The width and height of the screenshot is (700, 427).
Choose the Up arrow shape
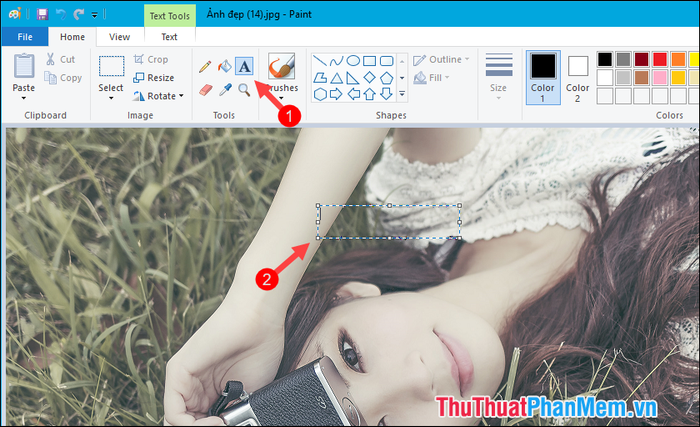click(370, 94)
